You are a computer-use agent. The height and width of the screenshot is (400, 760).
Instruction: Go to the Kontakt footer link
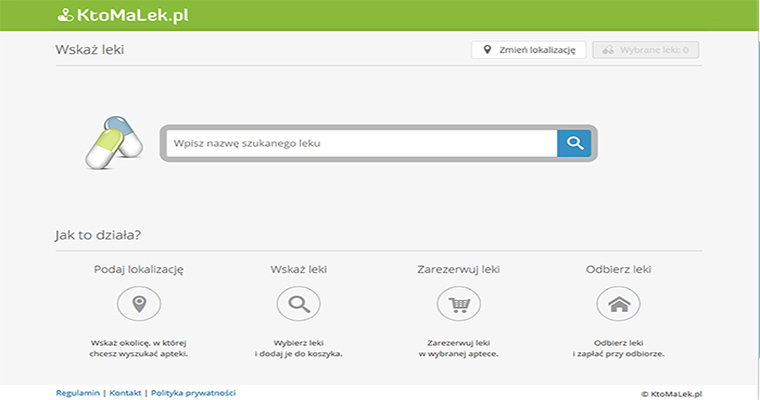(125, 393)
